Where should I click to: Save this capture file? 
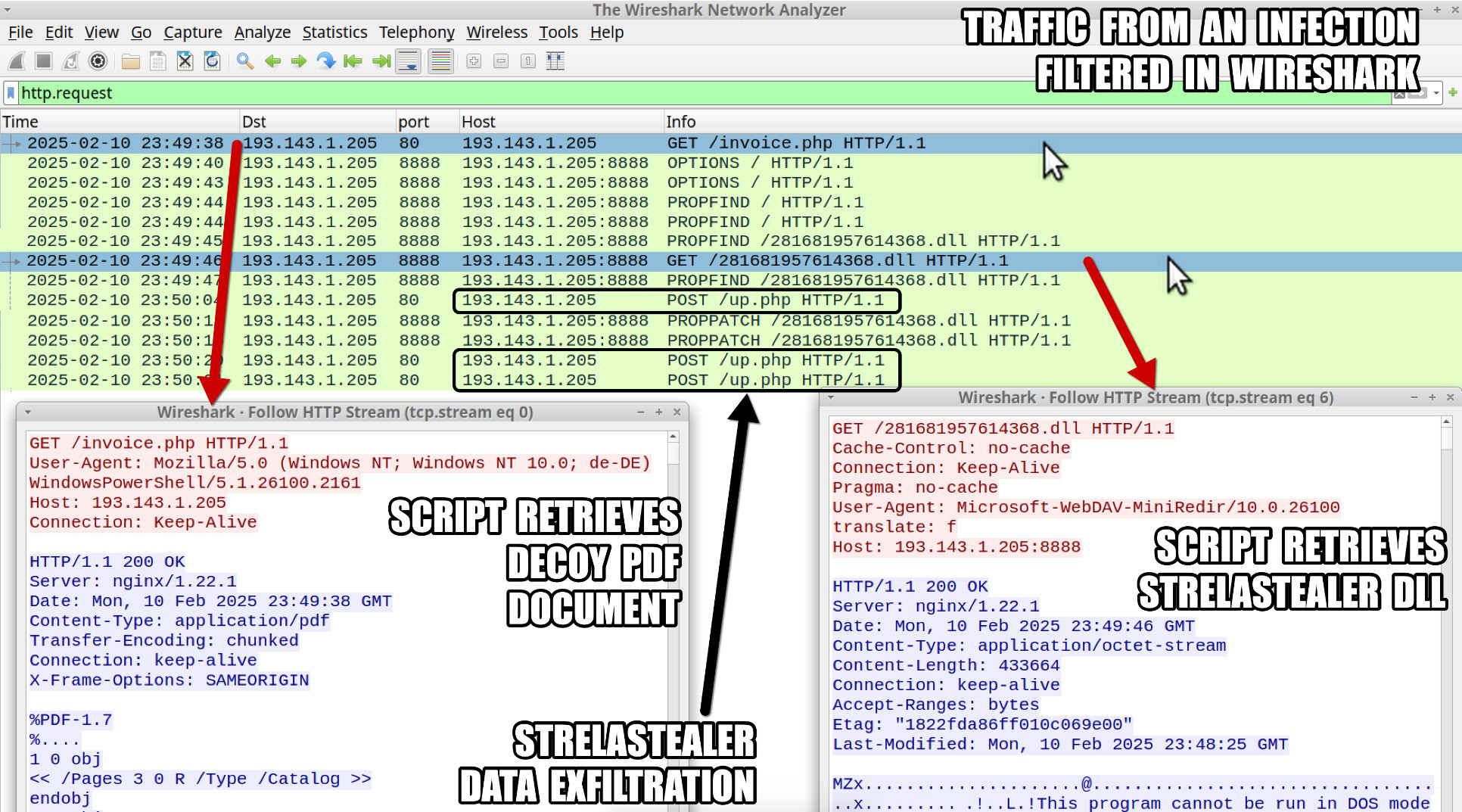point(157,61)
